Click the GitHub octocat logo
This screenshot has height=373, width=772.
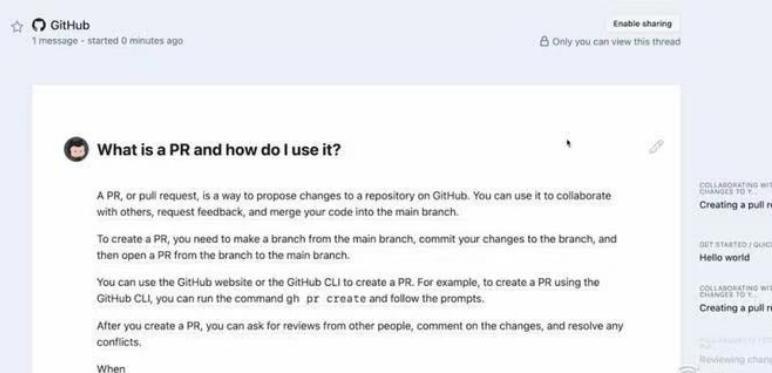[39, 25]
